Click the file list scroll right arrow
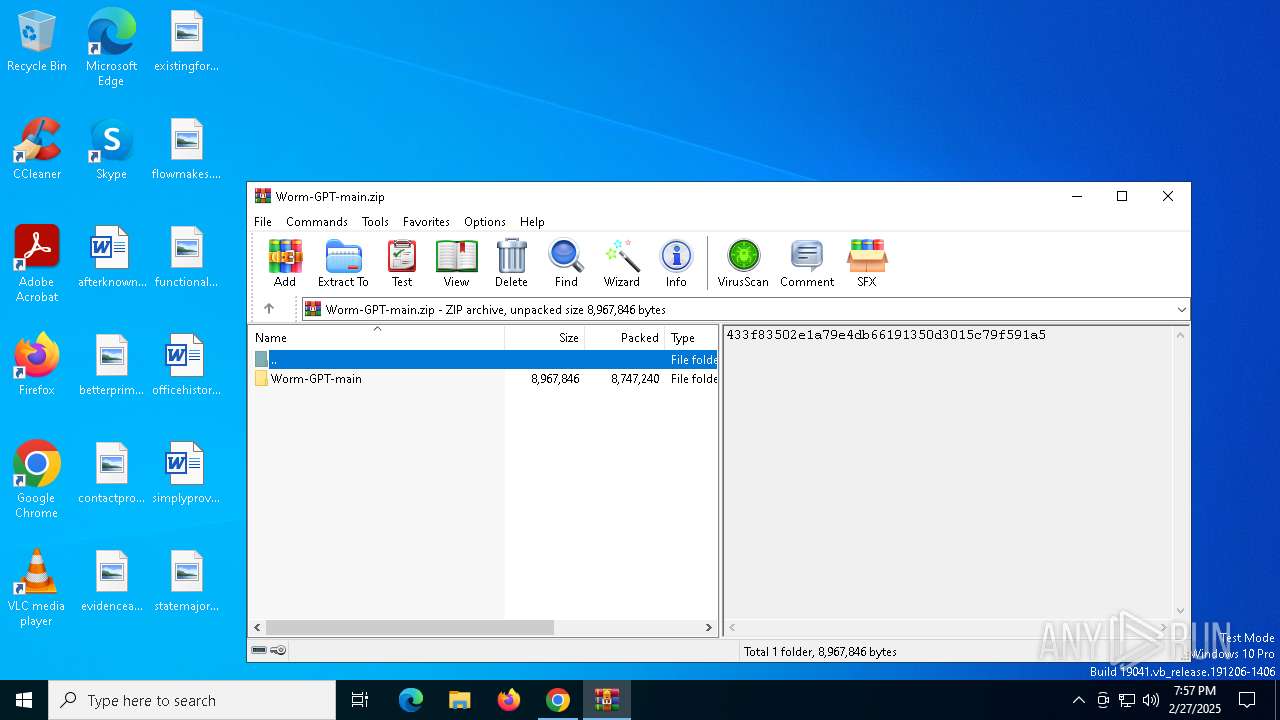The image size is (1280, 720). (709, 627)
